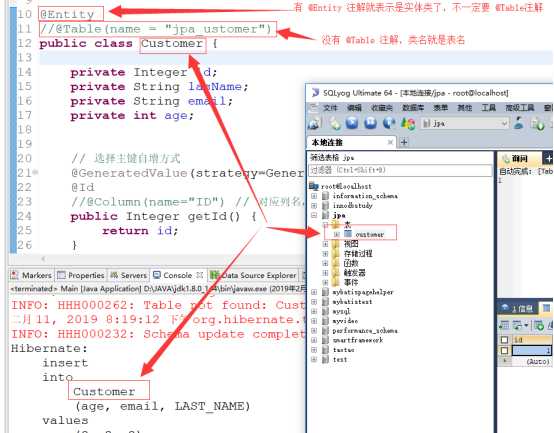Open the 工具 menu in SQLyog
The width and height of the screenshot is (554, 433).
point(489,108)
